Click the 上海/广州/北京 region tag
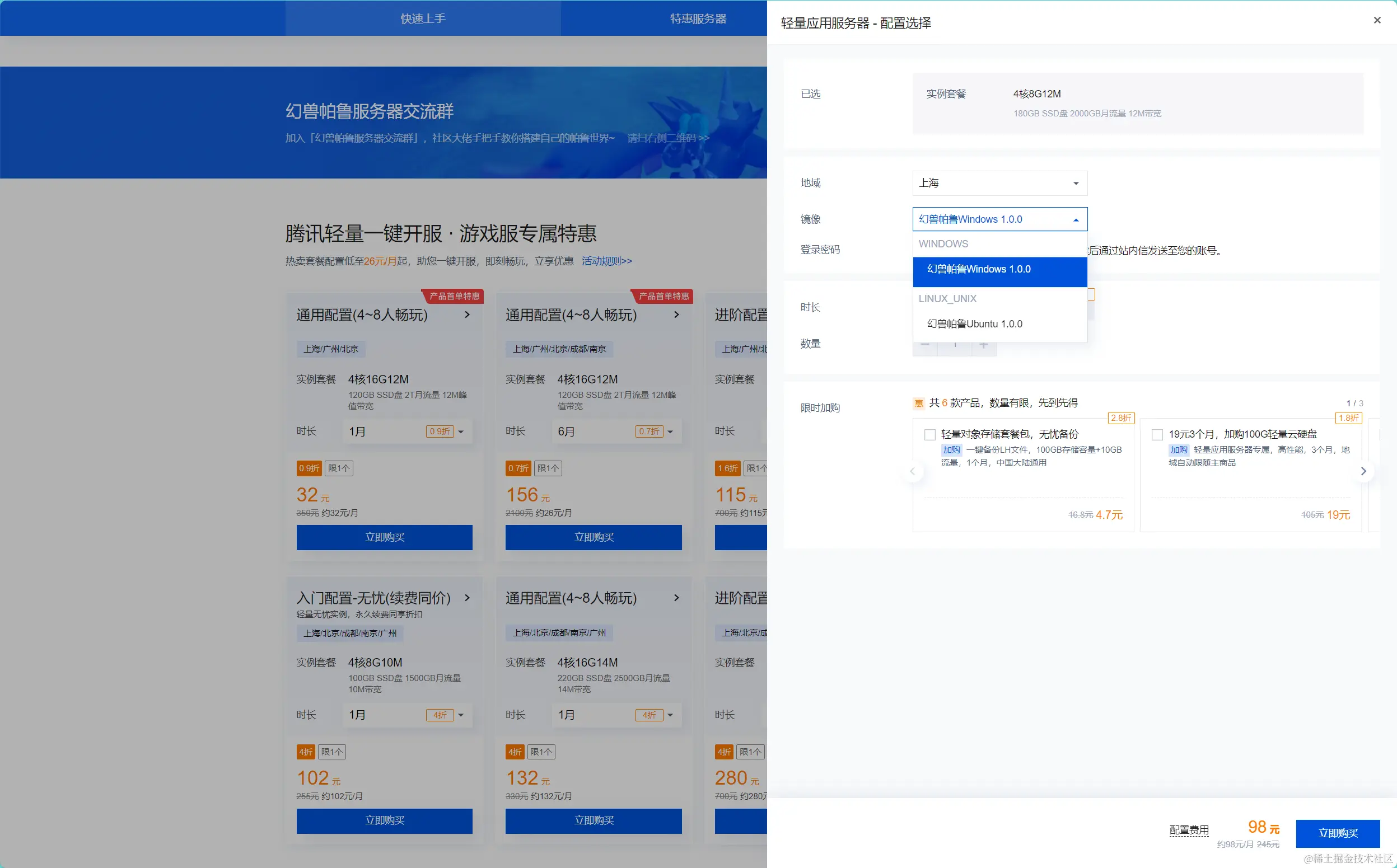This screenshot has height=868, width=1397. [331, 349]
